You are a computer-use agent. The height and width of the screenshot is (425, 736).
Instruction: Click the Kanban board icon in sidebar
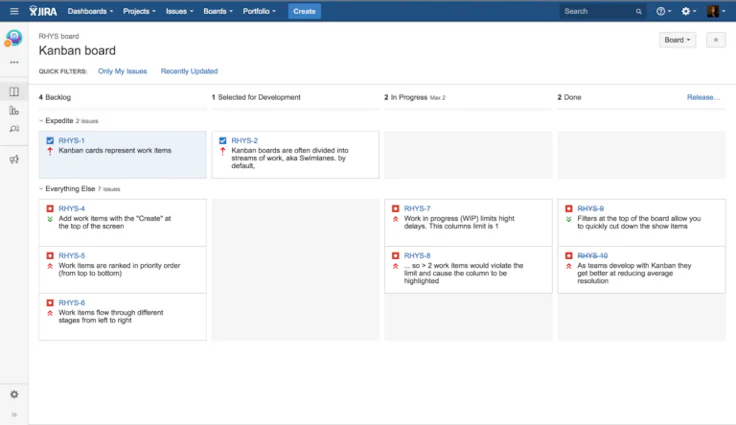[x=14, y=92]
